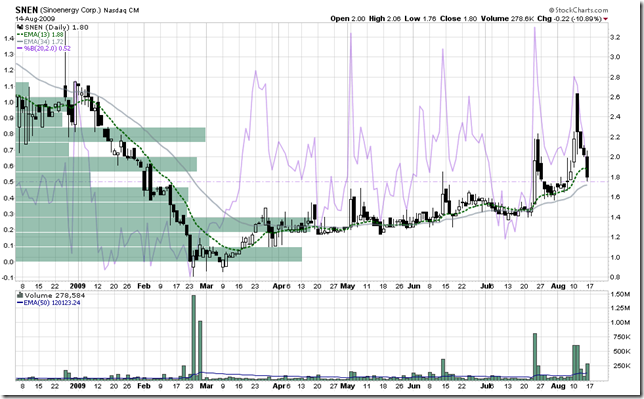Click Volume 278,584 legend in lower panel
This screenshot has width=644, height=399.
[55, 295]
